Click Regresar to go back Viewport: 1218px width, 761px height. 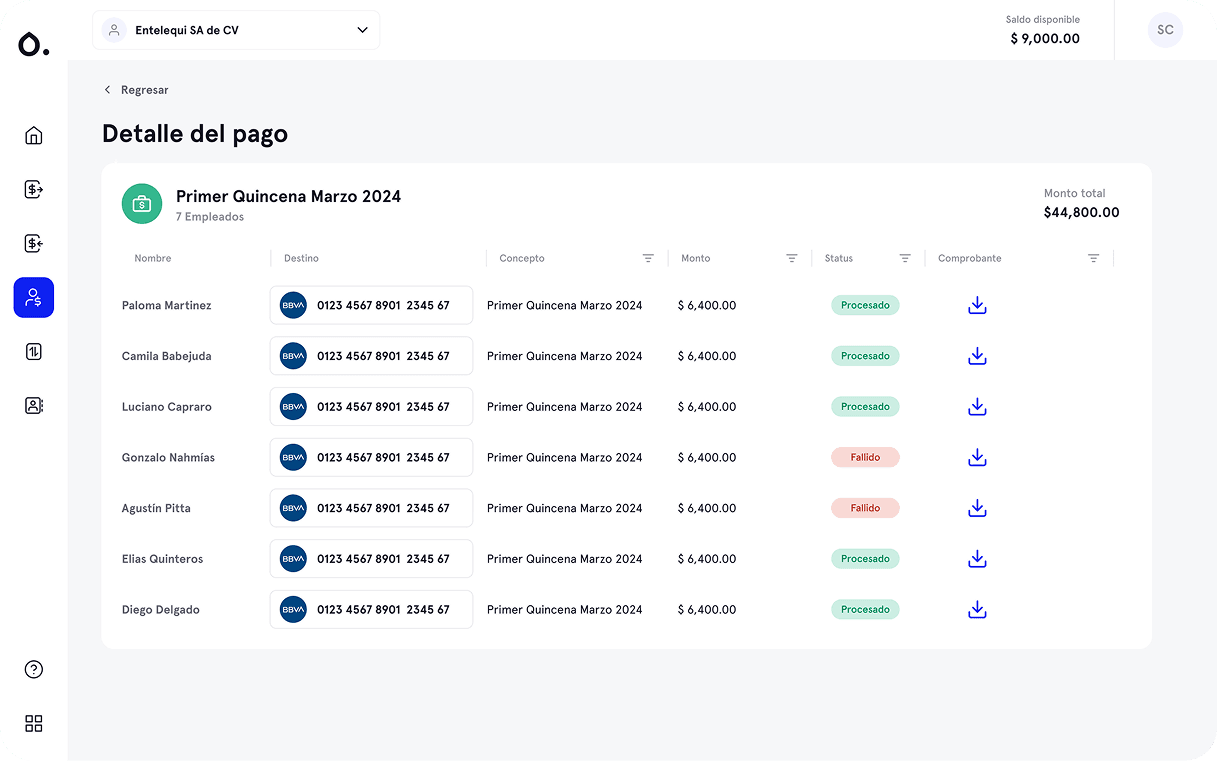pos(135,90)
